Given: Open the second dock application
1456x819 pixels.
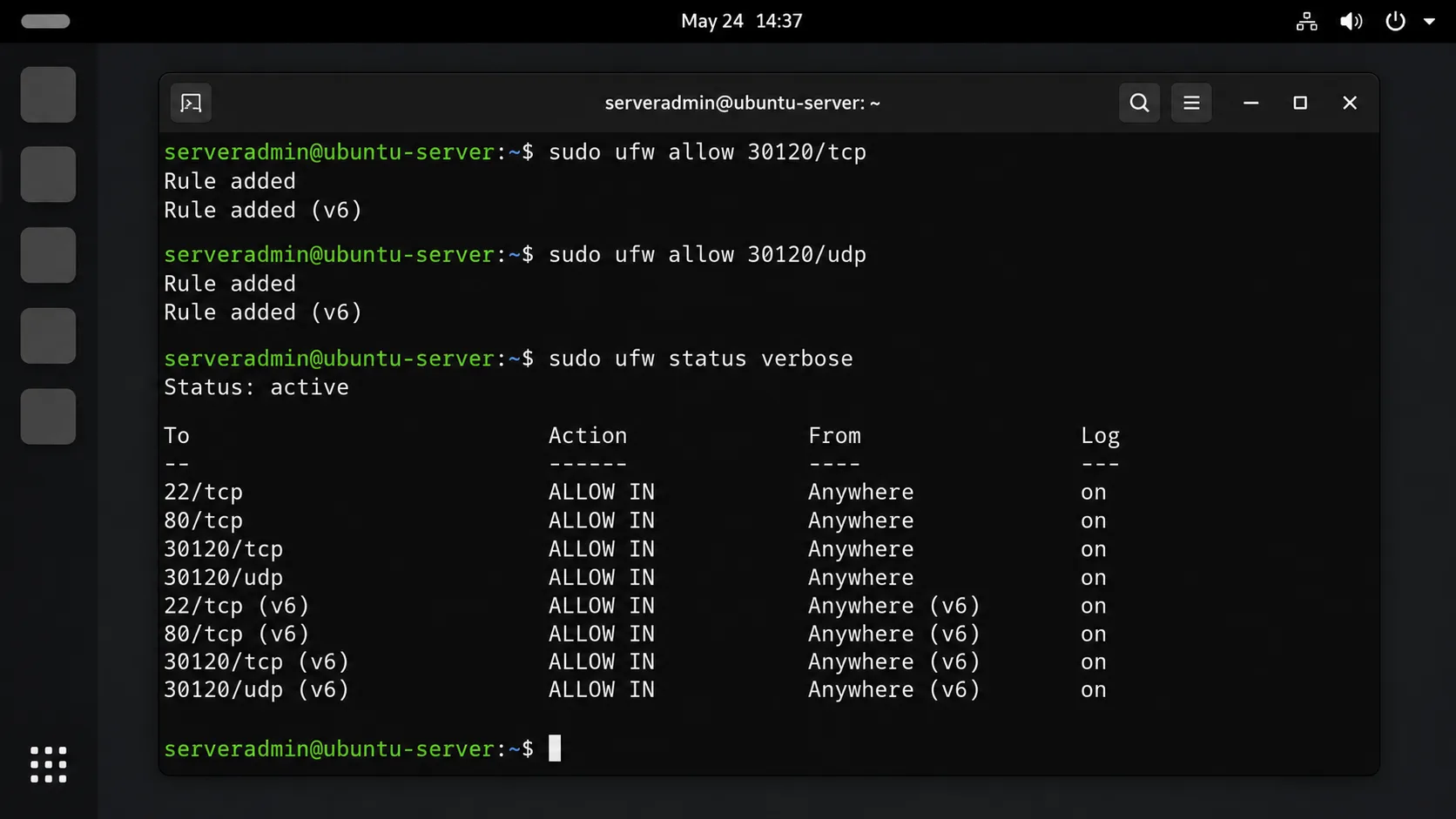Looking at the screenshot, I should [48, 174].
